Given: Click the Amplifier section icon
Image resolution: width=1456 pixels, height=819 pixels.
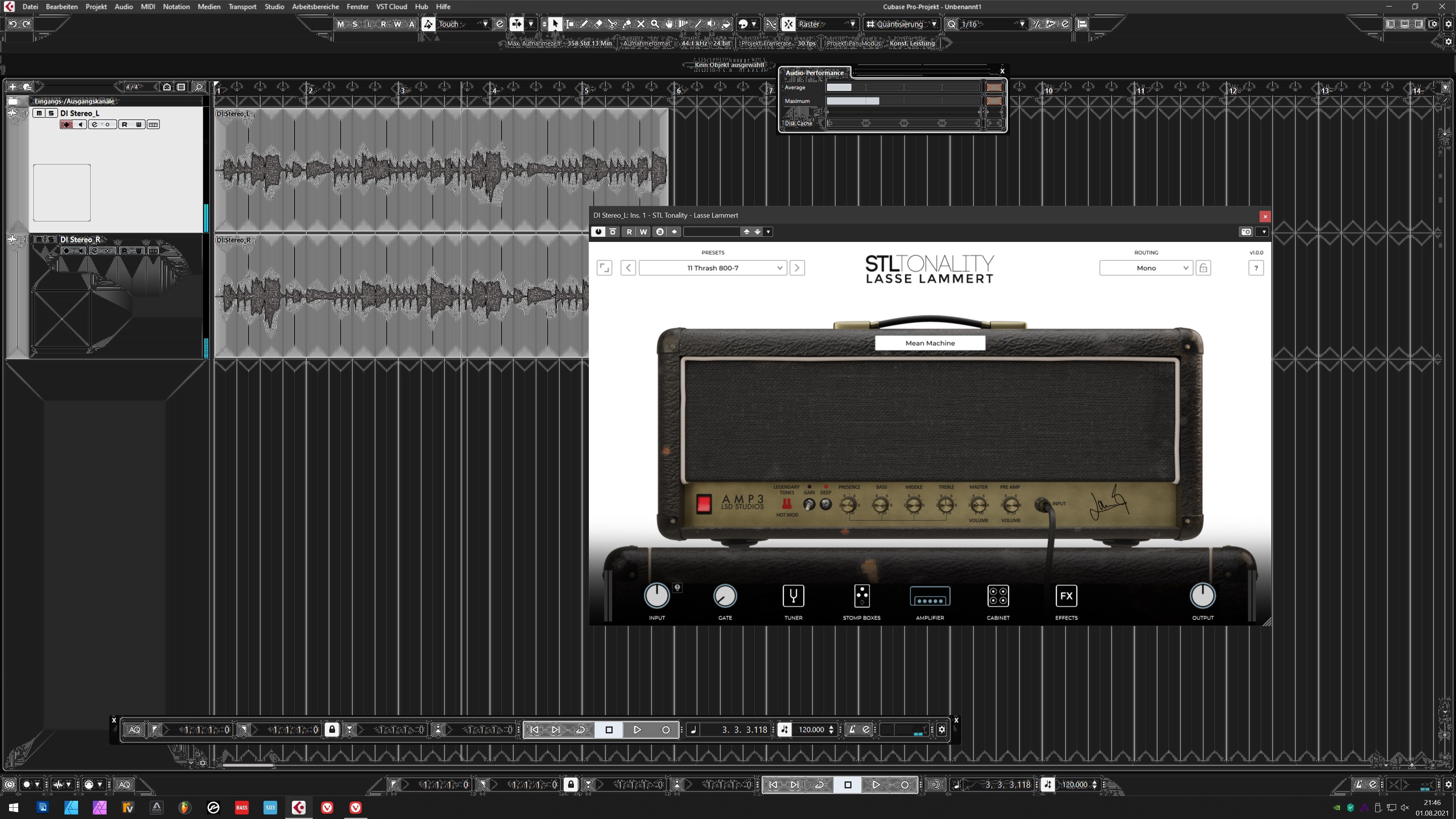Looking at the screenshot, I should [x=930, y=596].
